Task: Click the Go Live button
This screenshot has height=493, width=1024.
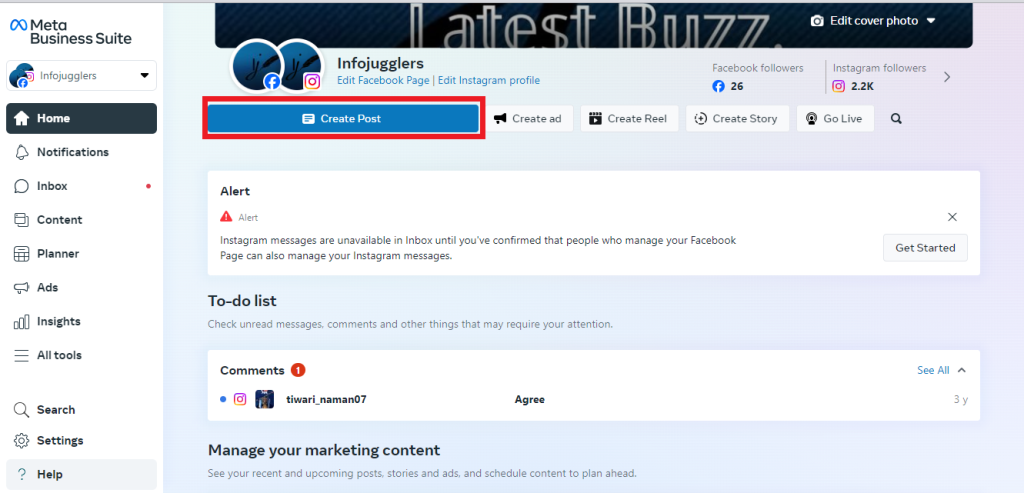Action: click(835, 119)
